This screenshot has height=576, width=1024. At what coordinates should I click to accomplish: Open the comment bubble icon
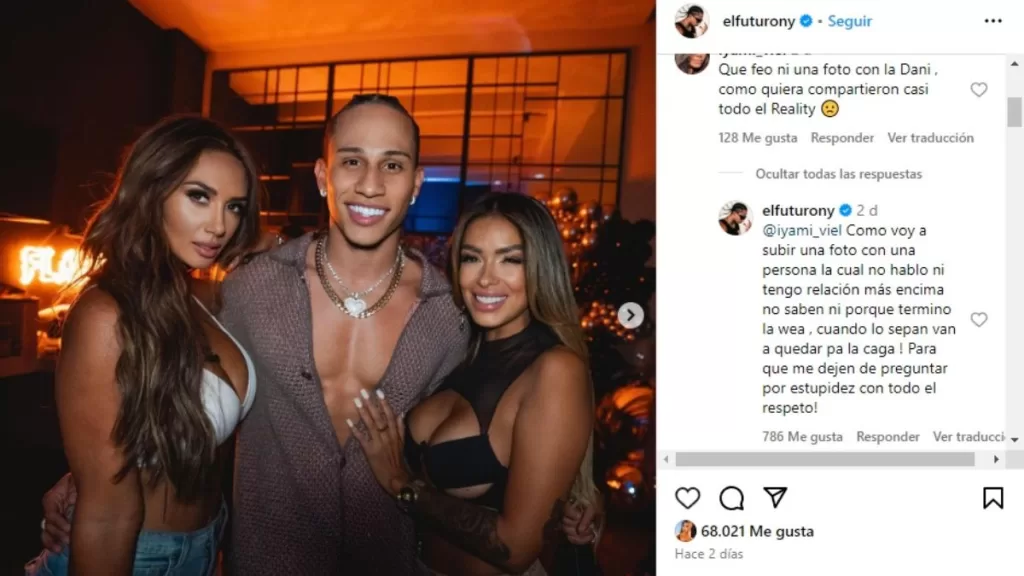click(x=731, y=498)
